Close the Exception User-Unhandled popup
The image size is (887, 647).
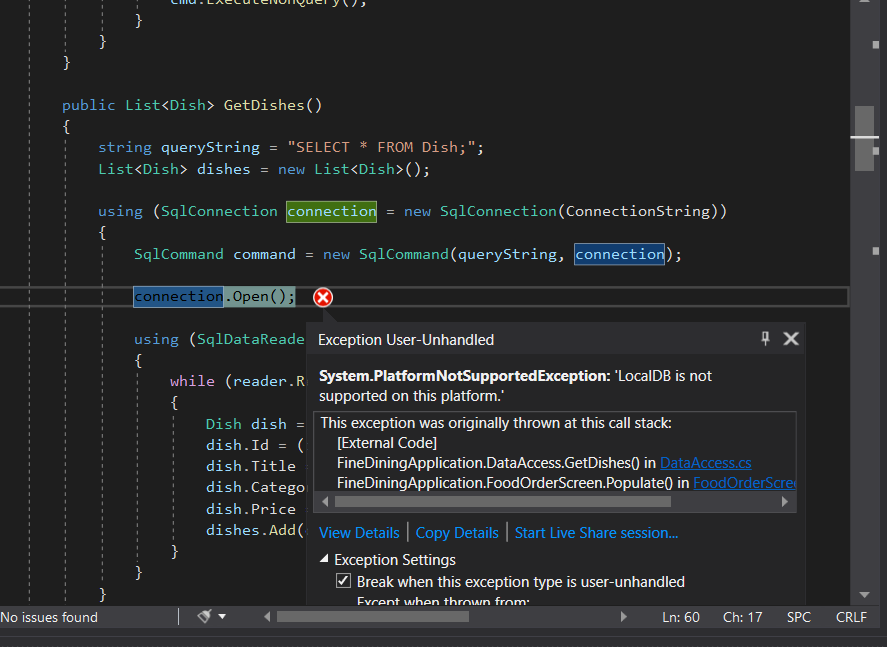[x=790, y=338]
